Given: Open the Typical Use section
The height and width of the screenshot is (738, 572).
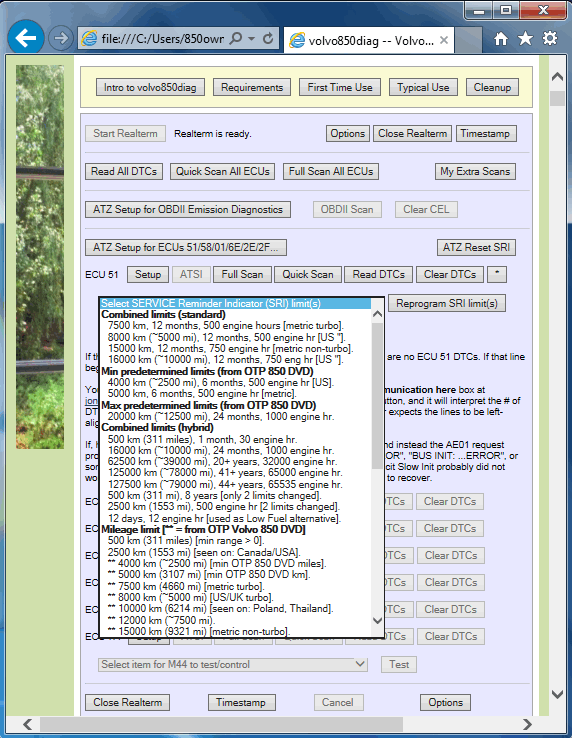Looking at the screenshot, I should coord(423,87).
